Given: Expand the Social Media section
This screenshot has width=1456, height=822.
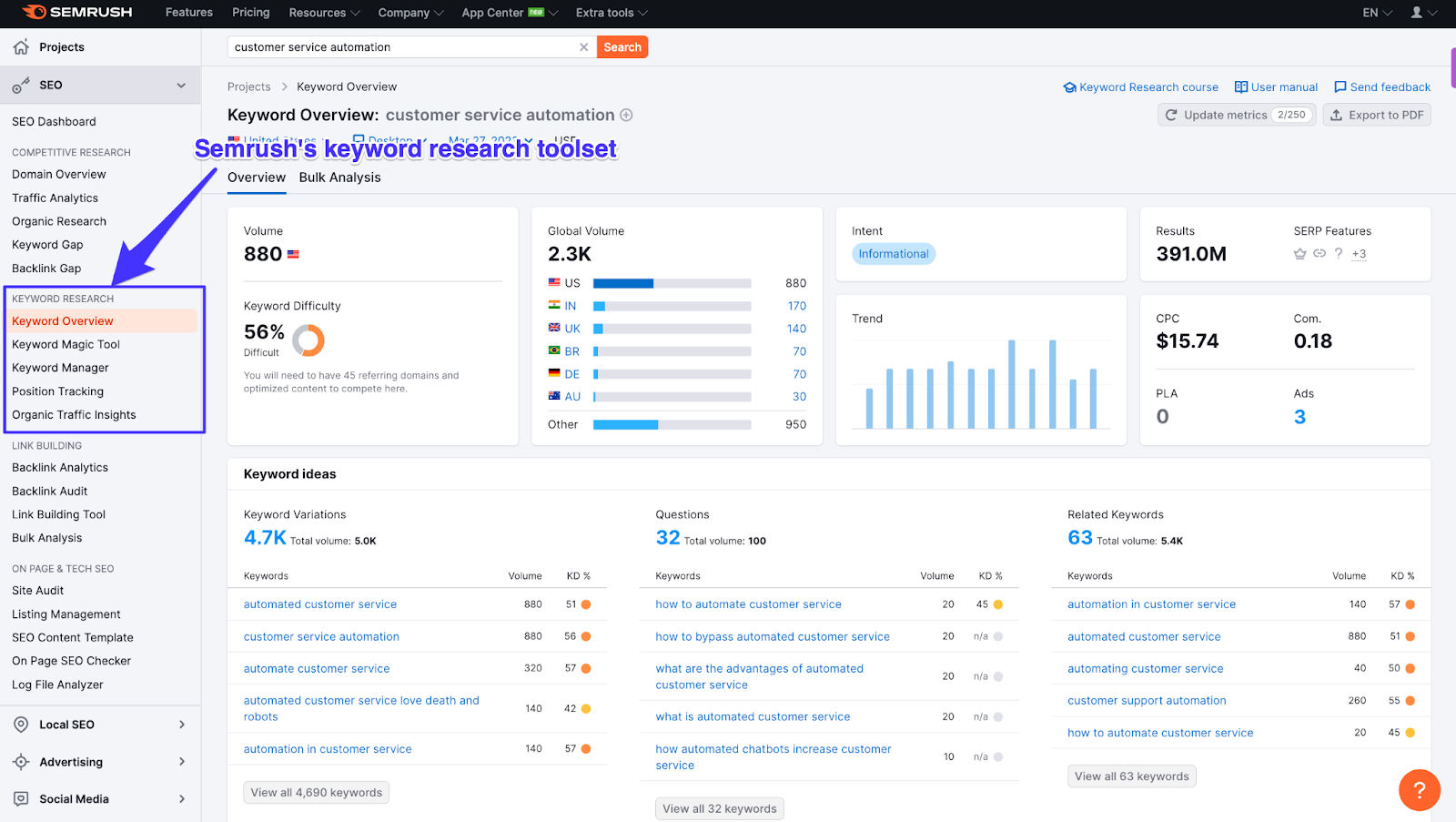Looking at the screenshot, I should 182,799.
